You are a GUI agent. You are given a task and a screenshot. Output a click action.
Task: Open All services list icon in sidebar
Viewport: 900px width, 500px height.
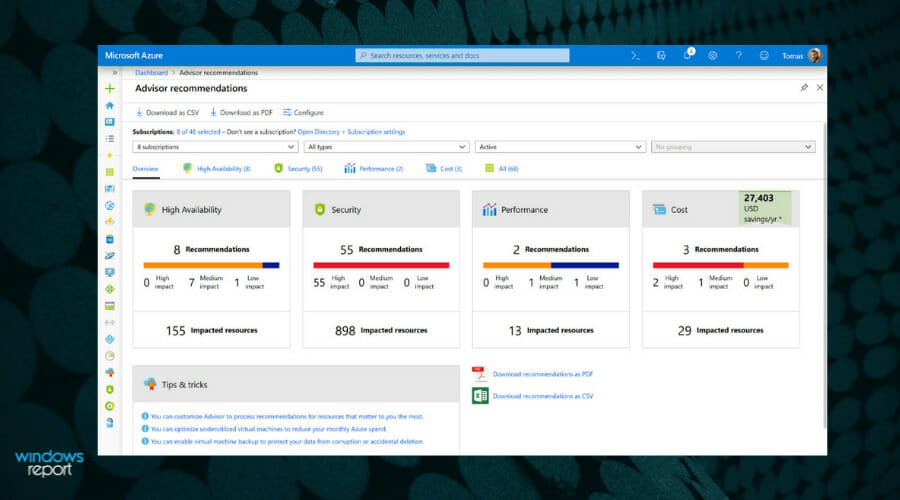110,138
